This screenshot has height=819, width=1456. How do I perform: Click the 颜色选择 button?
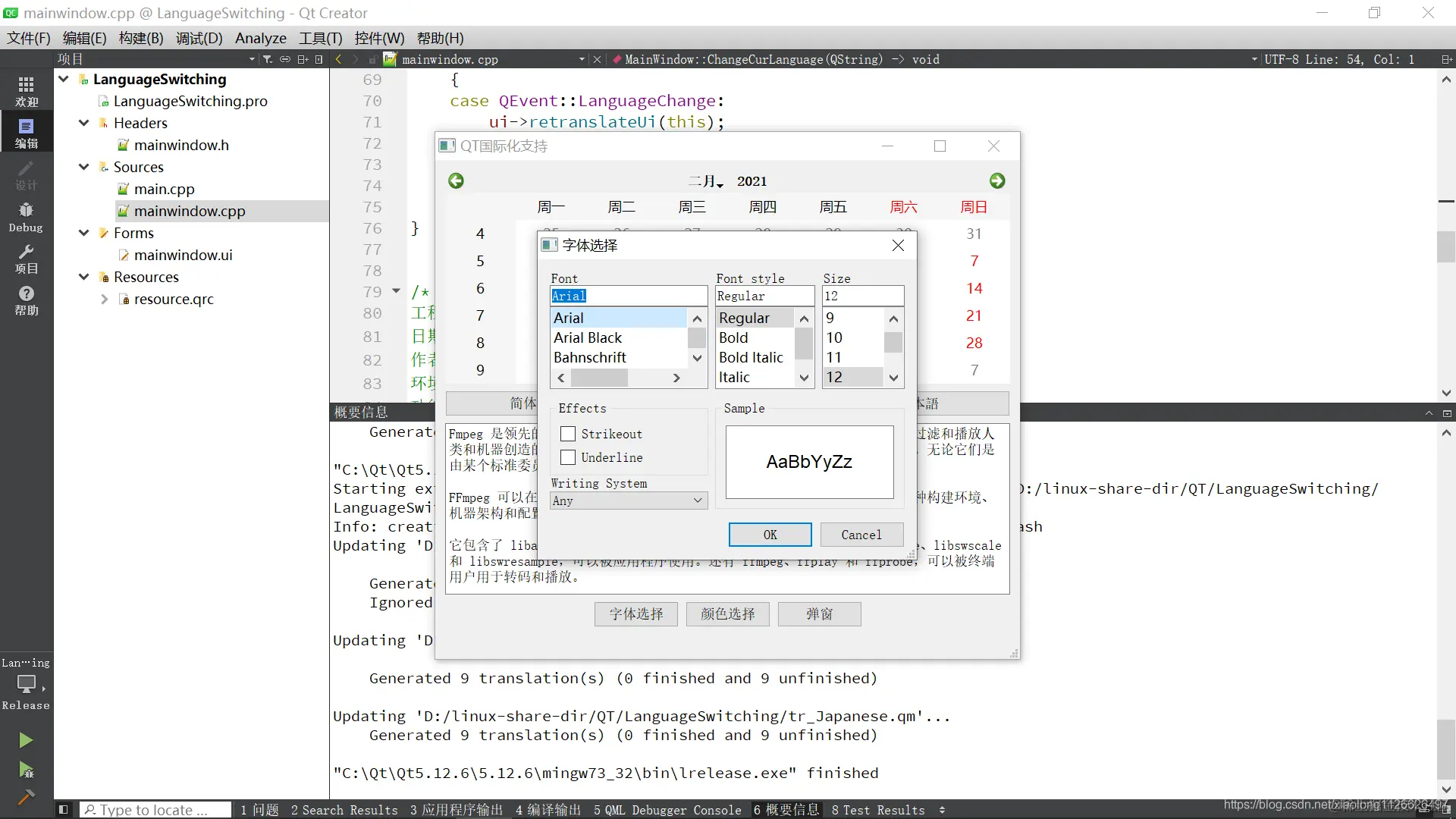click(727, 614)
